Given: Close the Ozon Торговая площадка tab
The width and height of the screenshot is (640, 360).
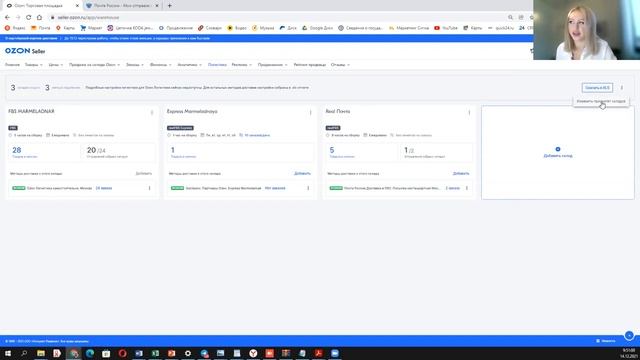Looking at the screenshot, I should (77, 6).
